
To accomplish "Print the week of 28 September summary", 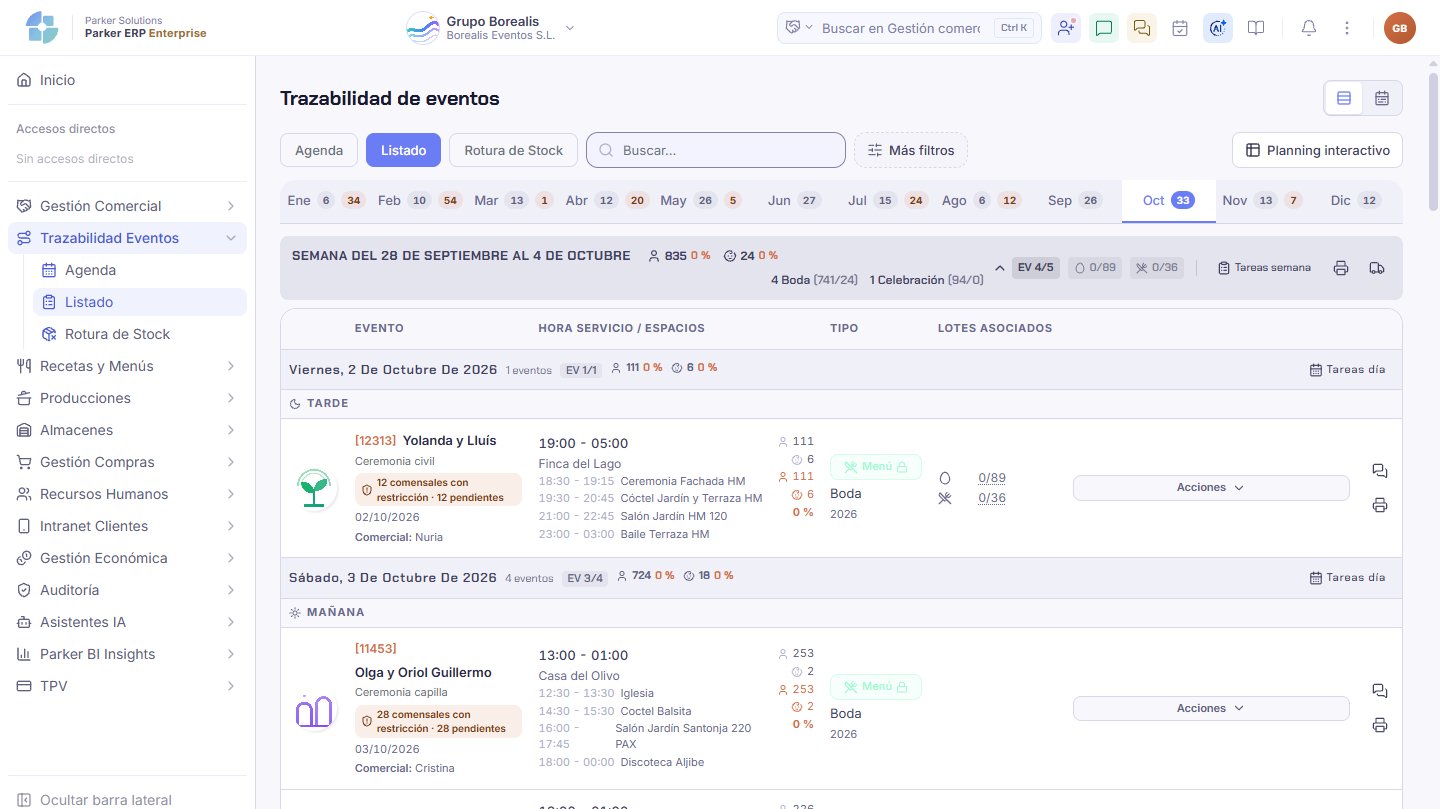I will click(x=1341, y=268).
